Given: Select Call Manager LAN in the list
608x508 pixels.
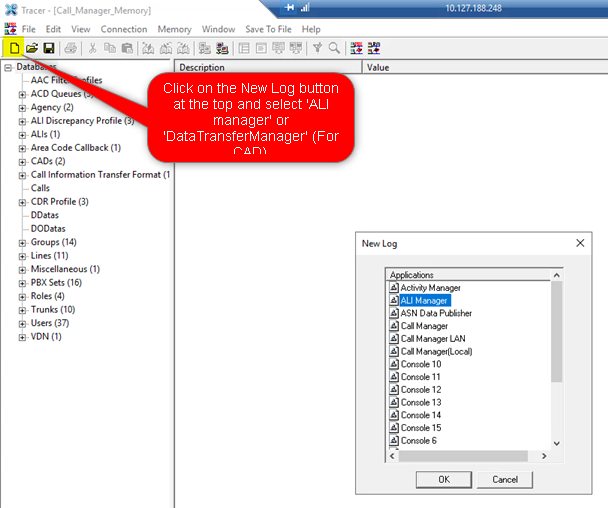Looking at the screenshot, I should (433, 339).
